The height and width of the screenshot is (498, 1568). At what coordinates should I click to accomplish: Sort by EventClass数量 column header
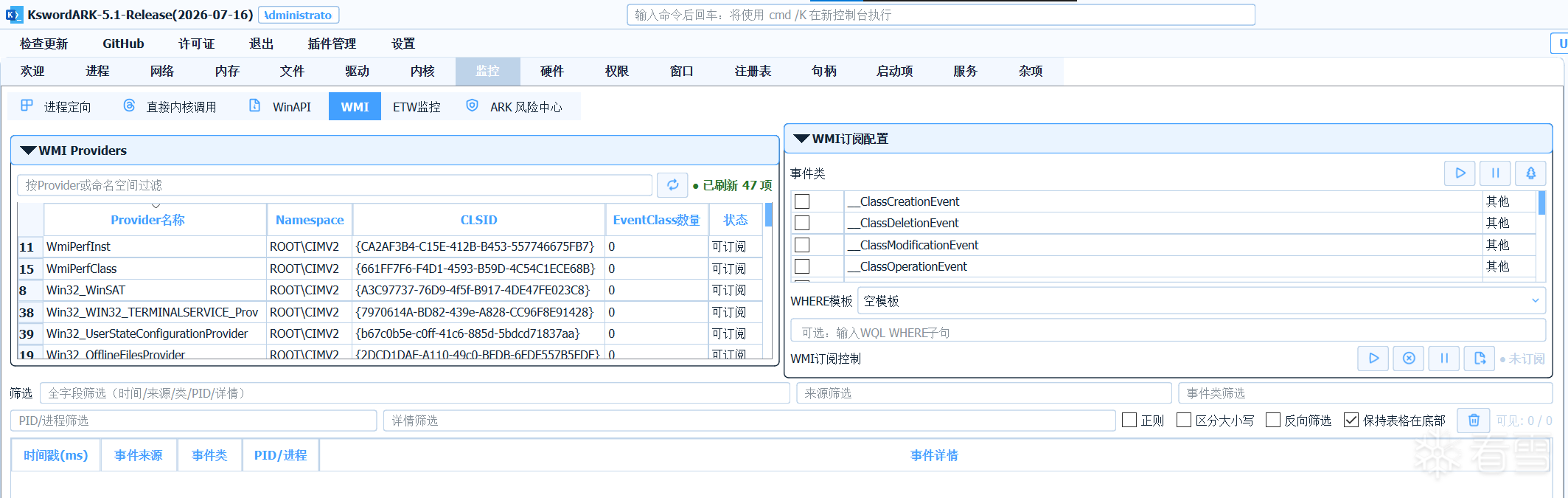tap(657, 220)
